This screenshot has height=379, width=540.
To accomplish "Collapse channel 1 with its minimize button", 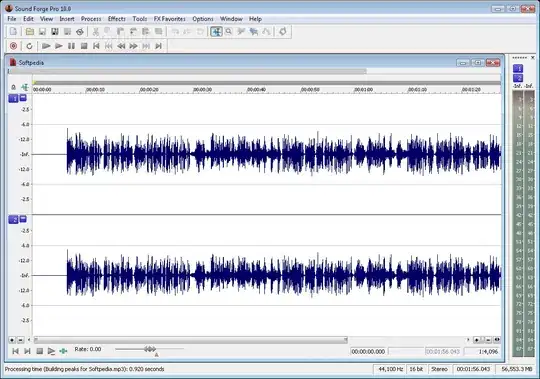I will [23, 98].
